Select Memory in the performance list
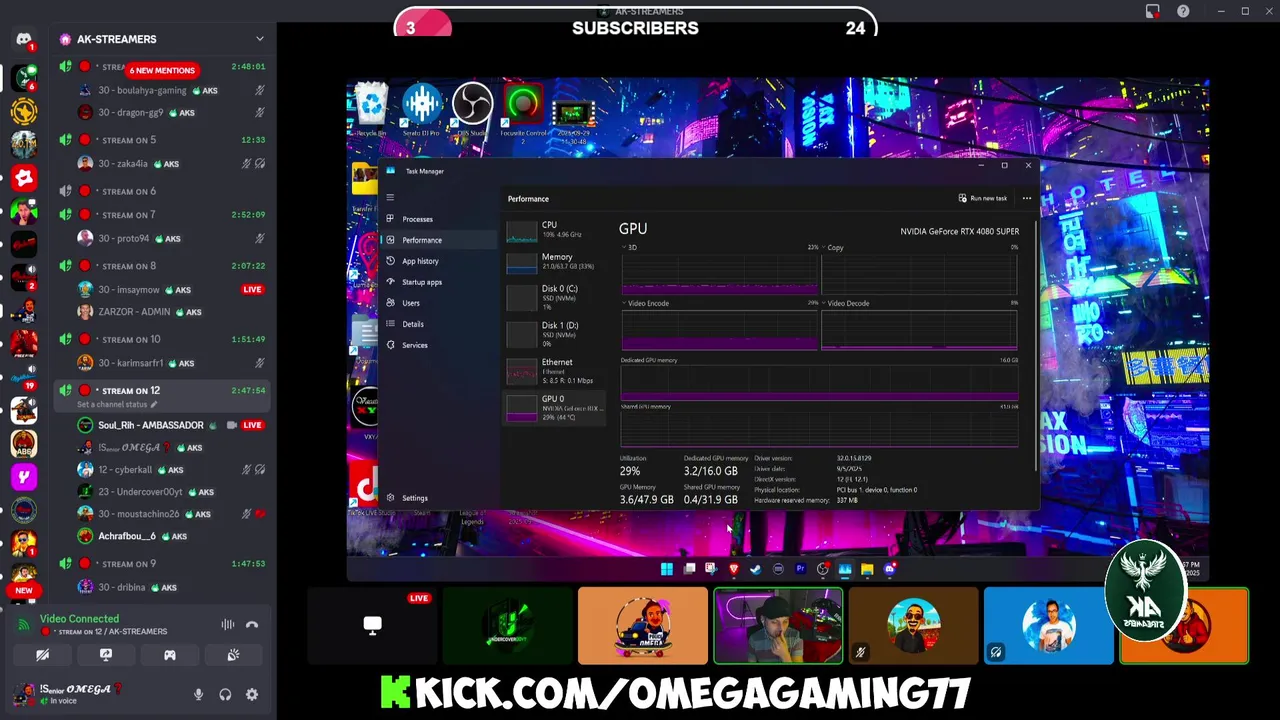Viewport: 1280px width, 720px height. [x=554, y=262]
